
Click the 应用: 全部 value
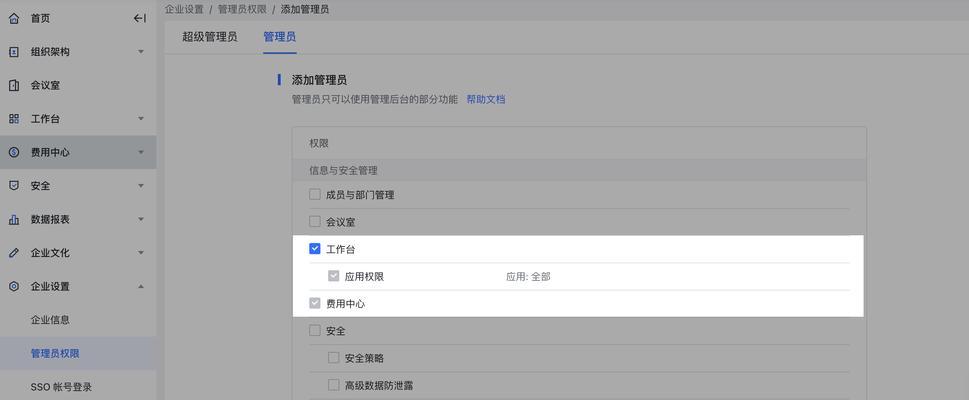pyautogui.click(x=528, y=276)
